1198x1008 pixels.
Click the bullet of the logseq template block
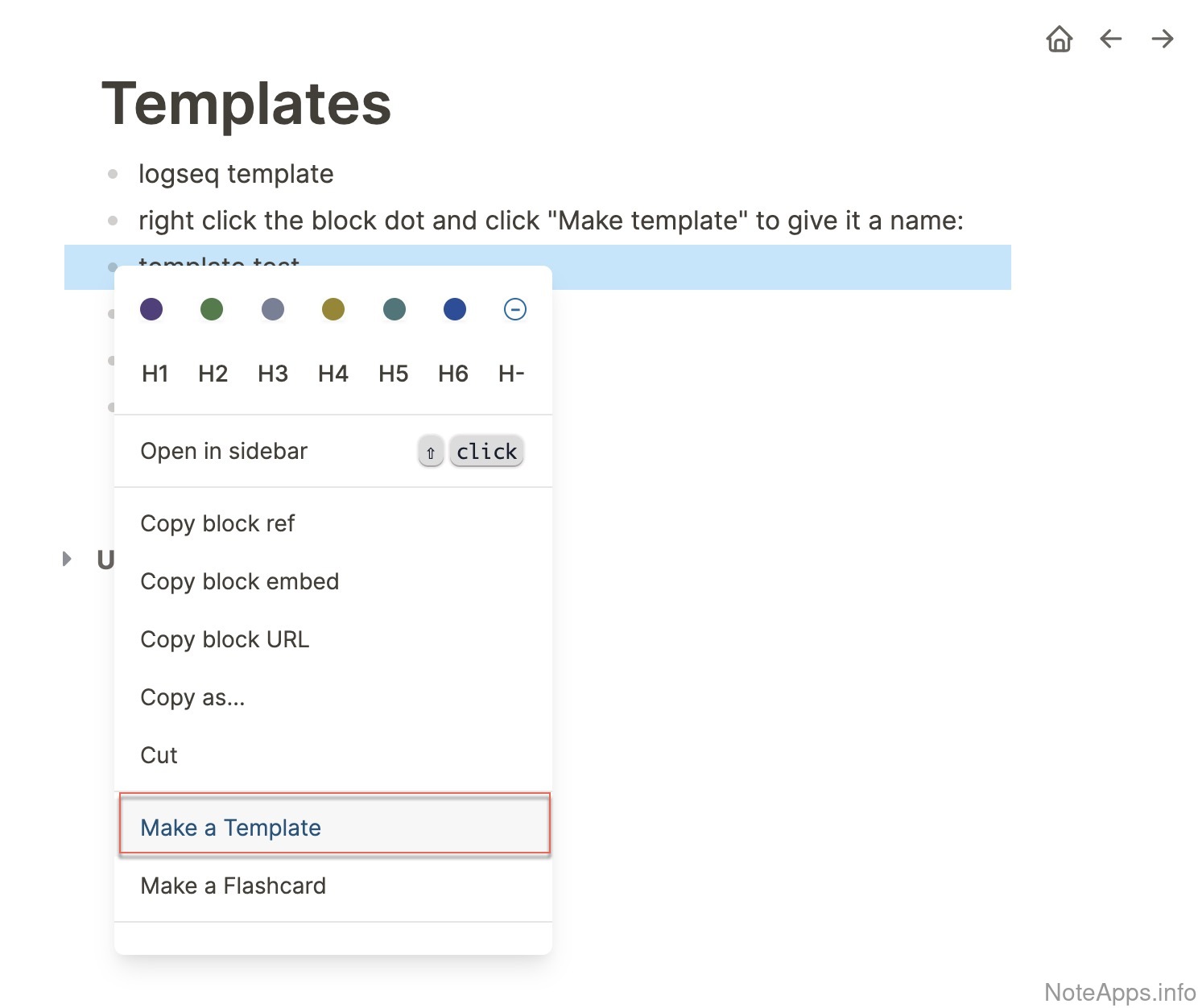(x=113, y=174)
